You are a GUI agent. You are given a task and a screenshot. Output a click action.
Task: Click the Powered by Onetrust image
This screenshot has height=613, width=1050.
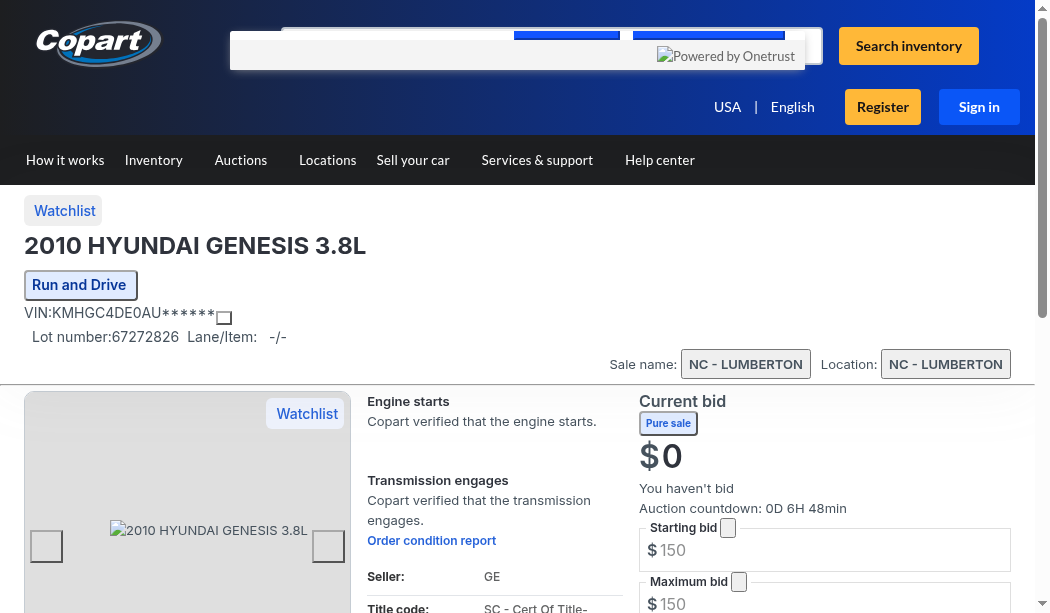coord(726,56)
